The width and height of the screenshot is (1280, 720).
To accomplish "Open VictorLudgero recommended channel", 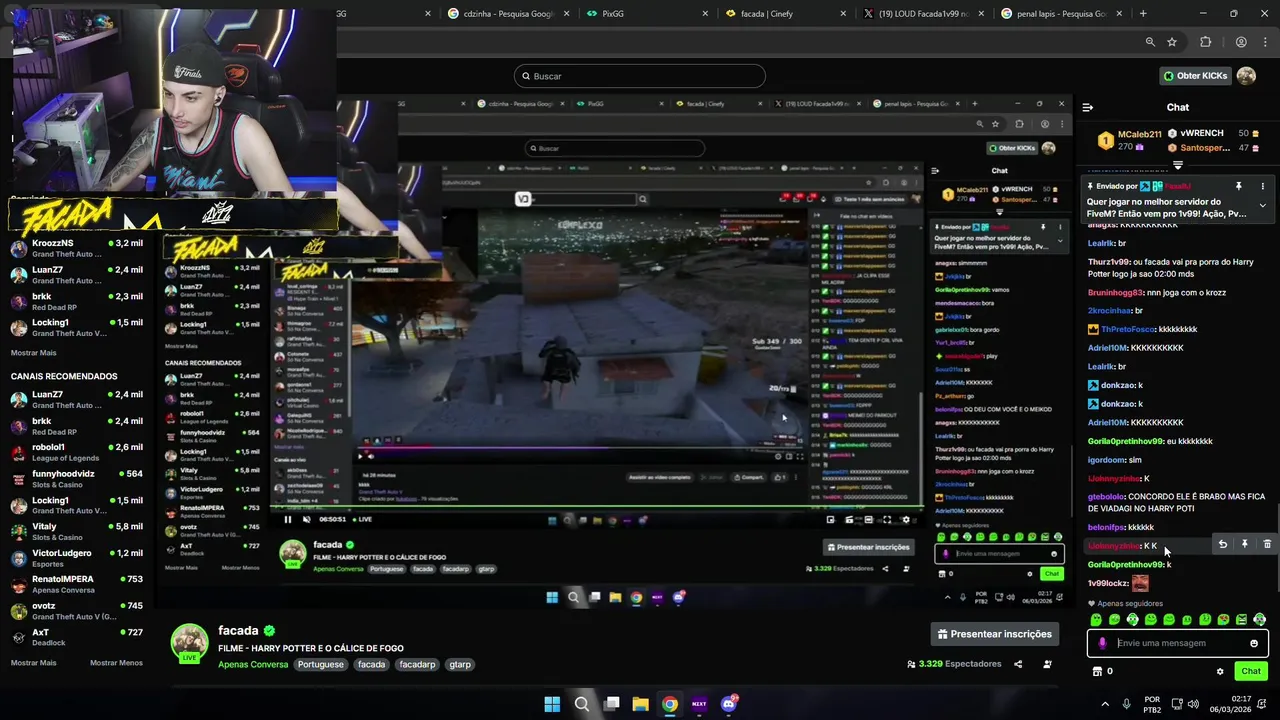I will 77,558.
